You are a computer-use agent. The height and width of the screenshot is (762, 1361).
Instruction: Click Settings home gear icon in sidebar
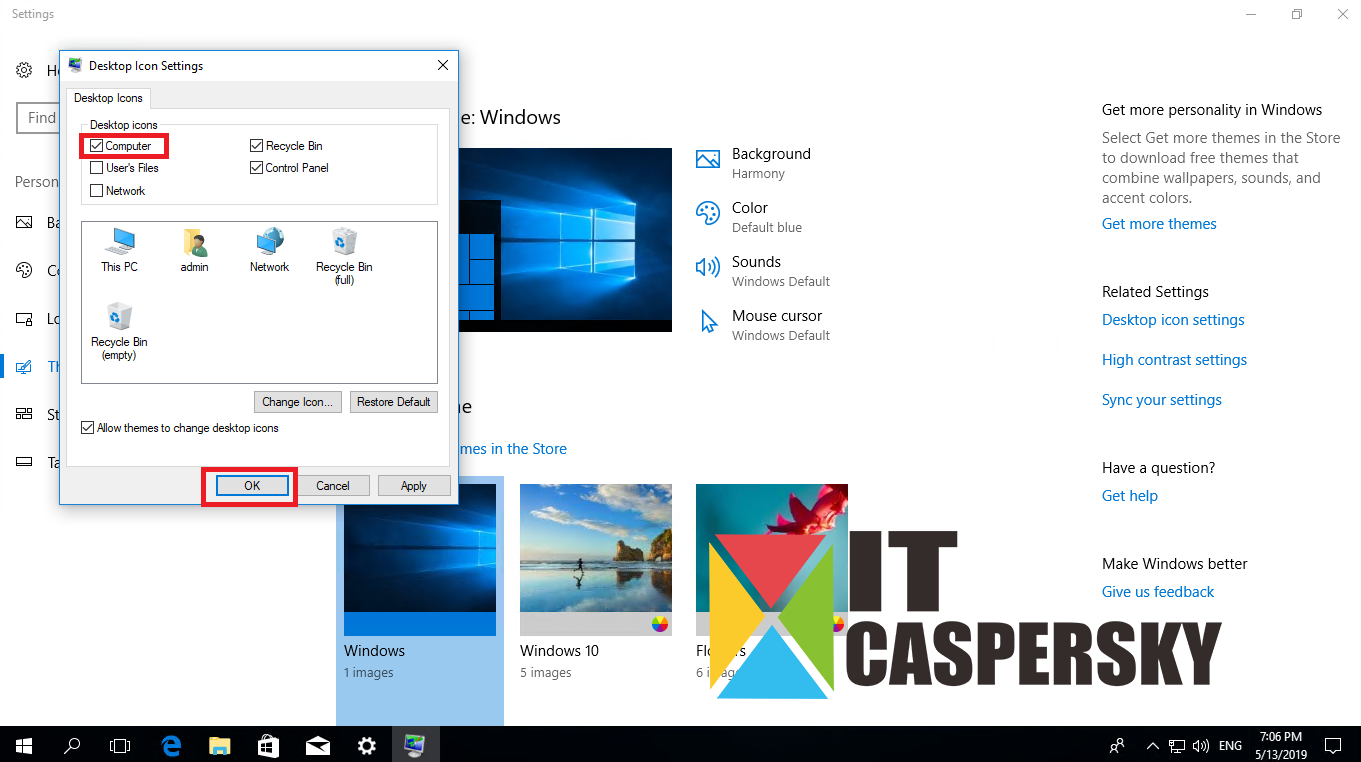coord(24,70)
